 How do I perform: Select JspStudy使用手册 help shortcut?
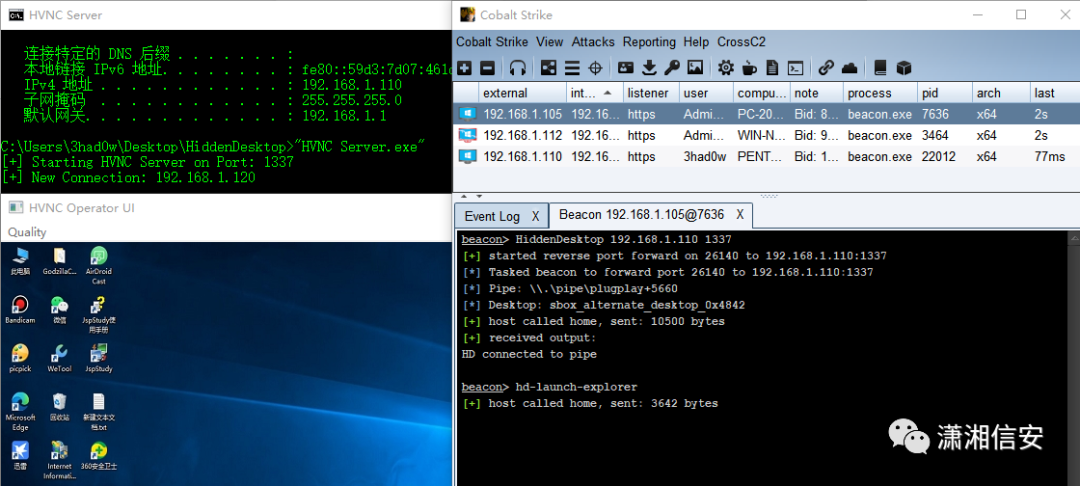tap(98, 314)
